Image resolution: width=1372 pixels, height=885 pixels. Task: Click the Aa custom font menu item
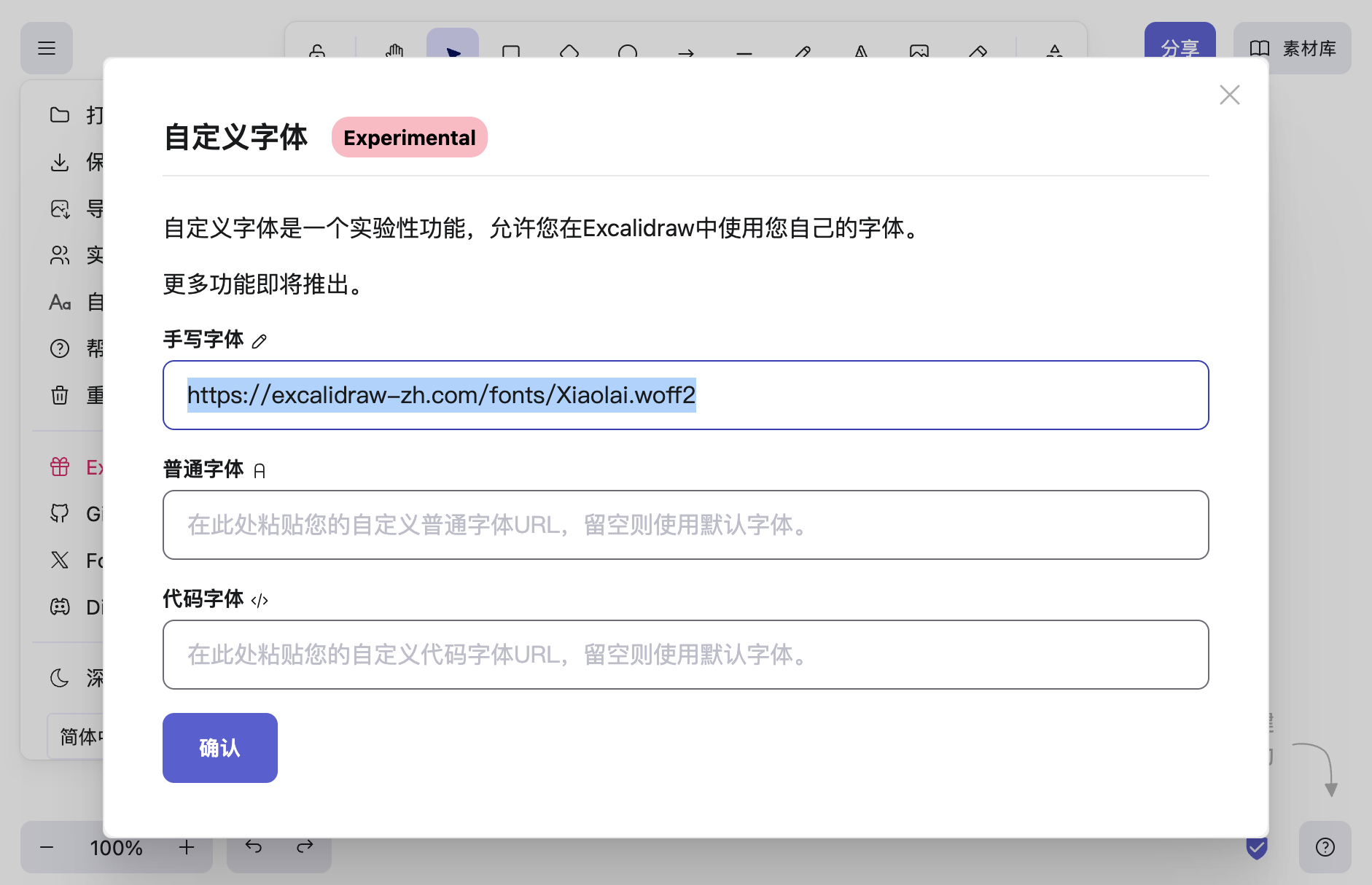(x=69, y=302)
